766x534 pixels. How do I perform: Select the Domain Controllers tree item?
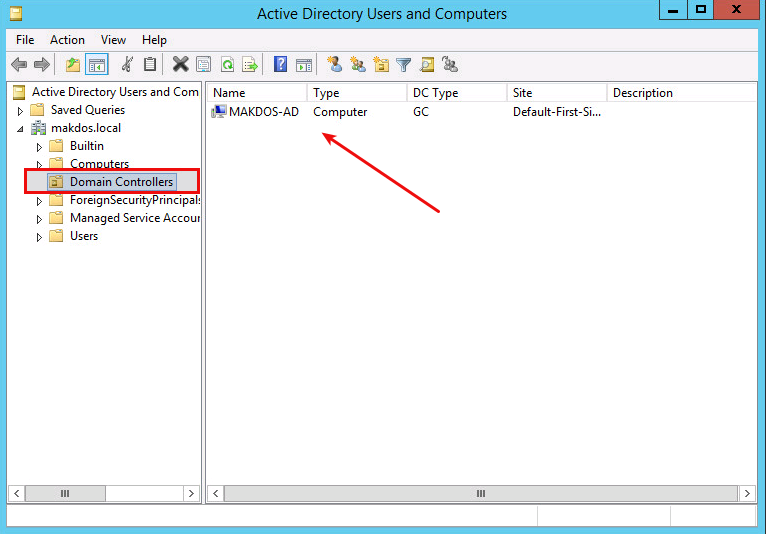pos(121,182)
